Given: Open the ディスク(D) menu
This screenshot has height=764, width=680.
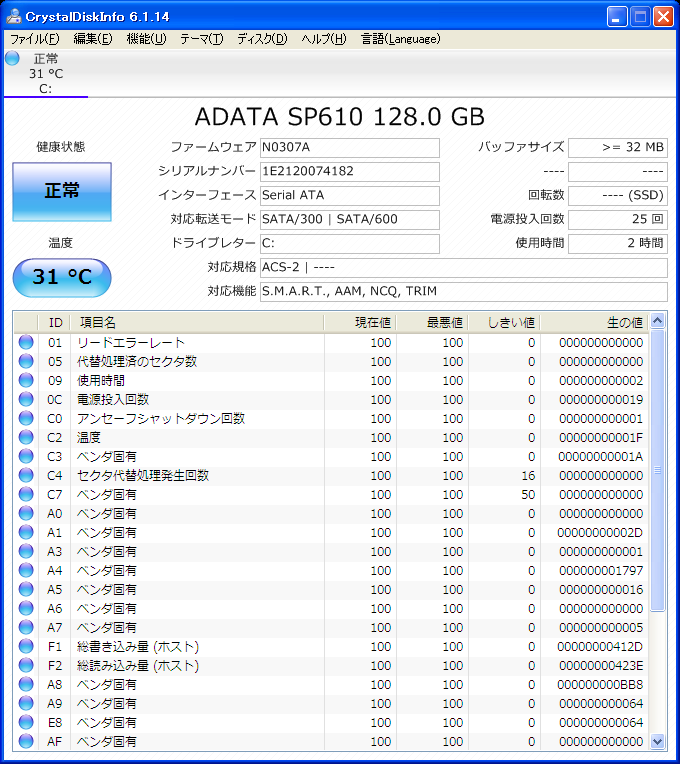Looking at the screenshot, I should click(262, 39).
